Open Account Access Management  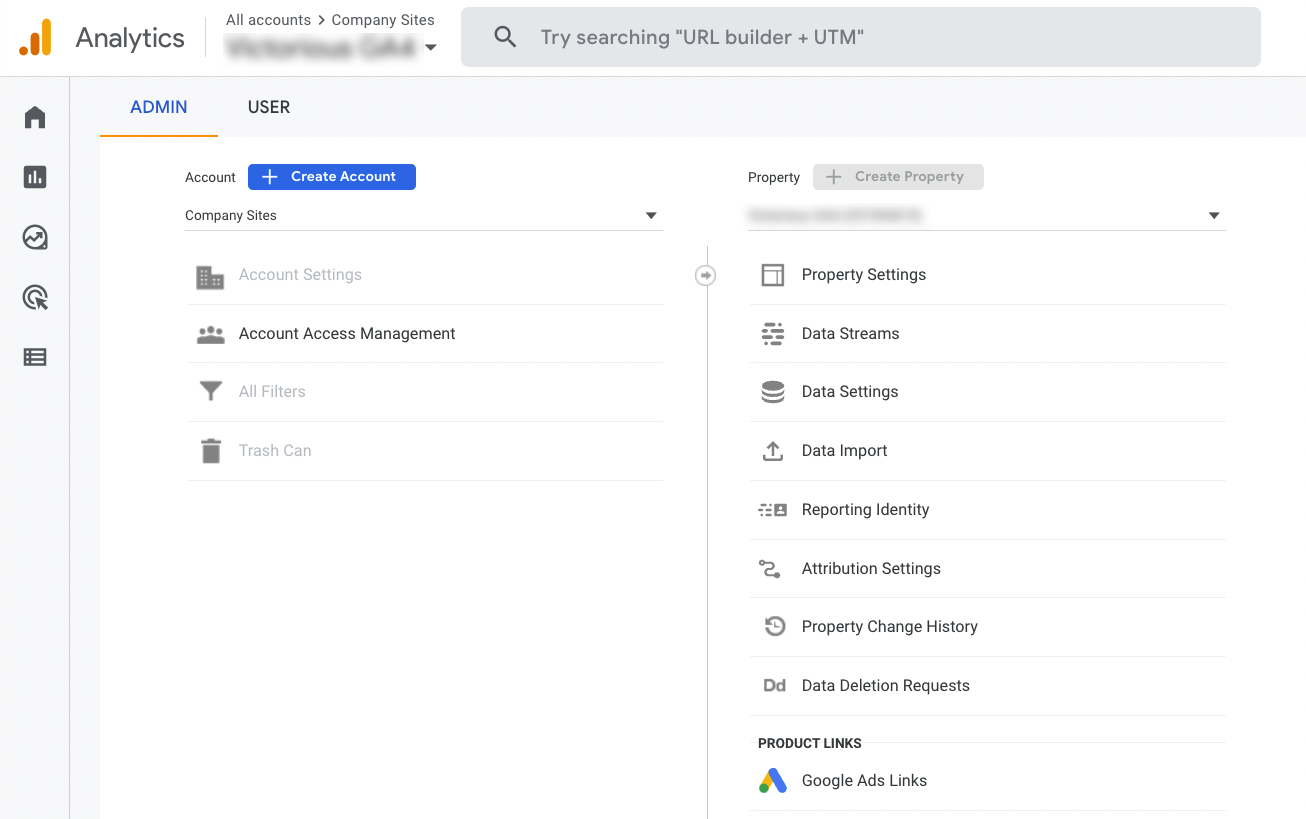click(347, 334)
